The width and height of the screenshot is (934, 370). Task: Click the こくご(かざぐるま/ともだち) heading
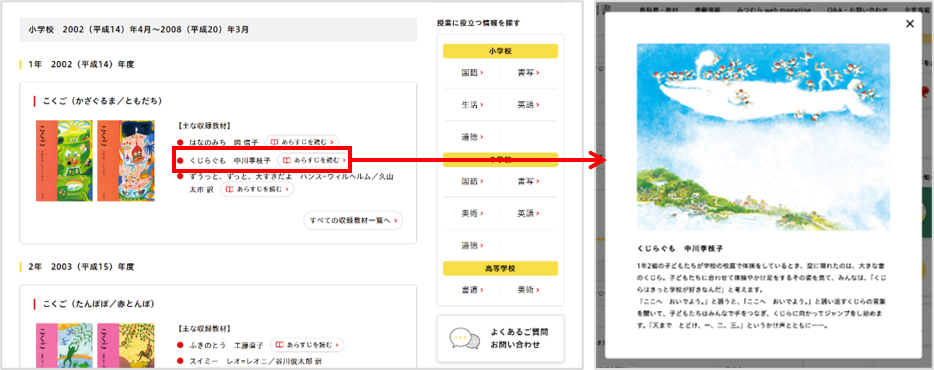tap(102, 101)
